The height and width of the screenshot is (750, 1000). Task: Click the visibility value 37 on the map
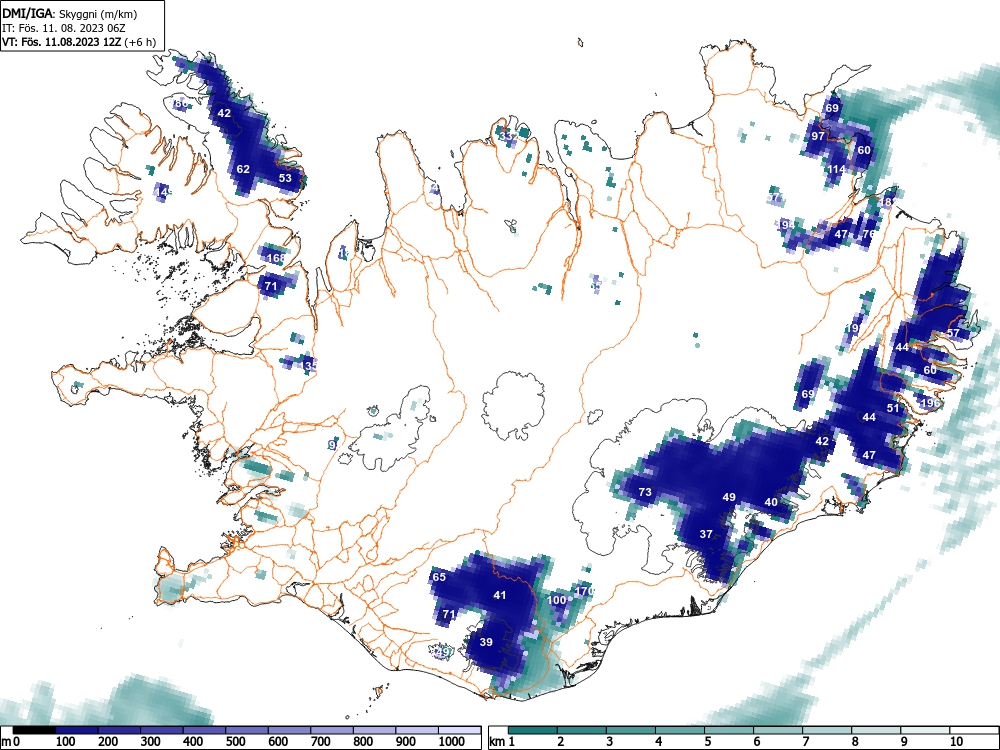coord(706,534)
